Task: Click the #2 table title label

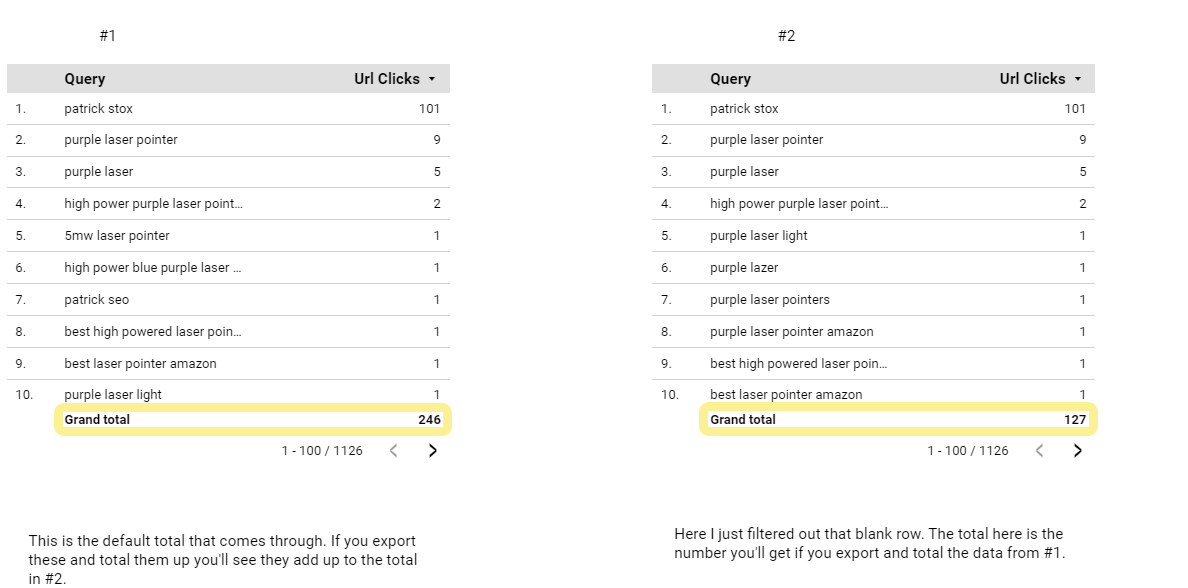Action: click(787, 35)
